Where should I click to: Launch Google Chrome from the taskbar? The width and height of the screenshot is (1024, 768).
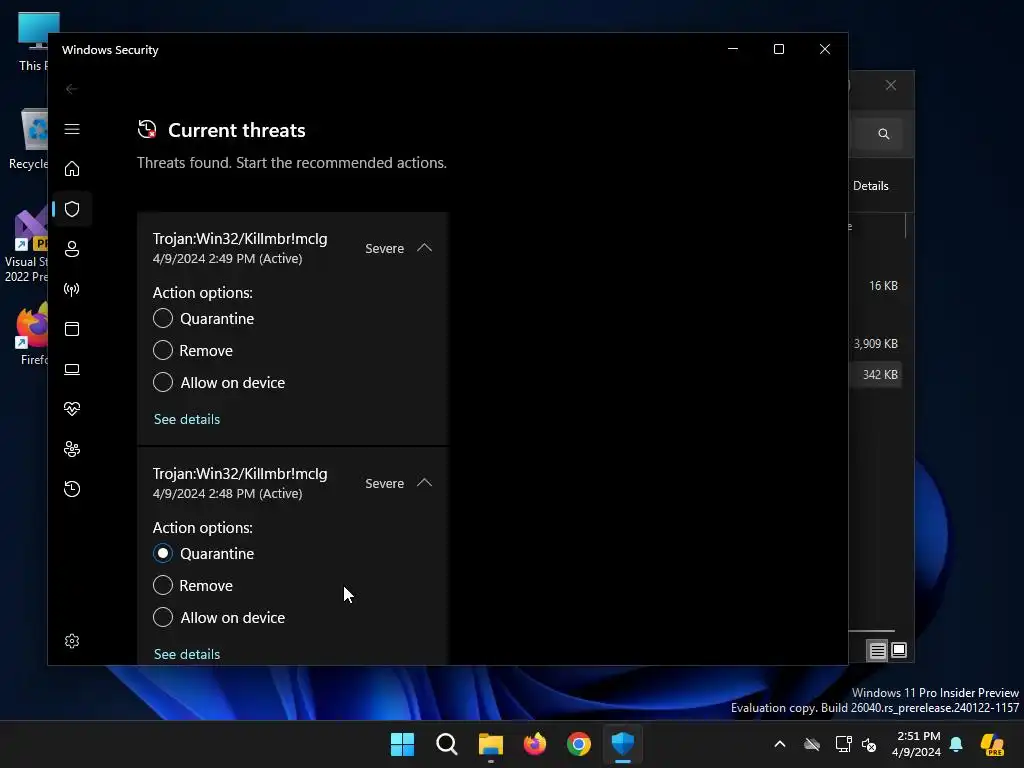point(579,744)
